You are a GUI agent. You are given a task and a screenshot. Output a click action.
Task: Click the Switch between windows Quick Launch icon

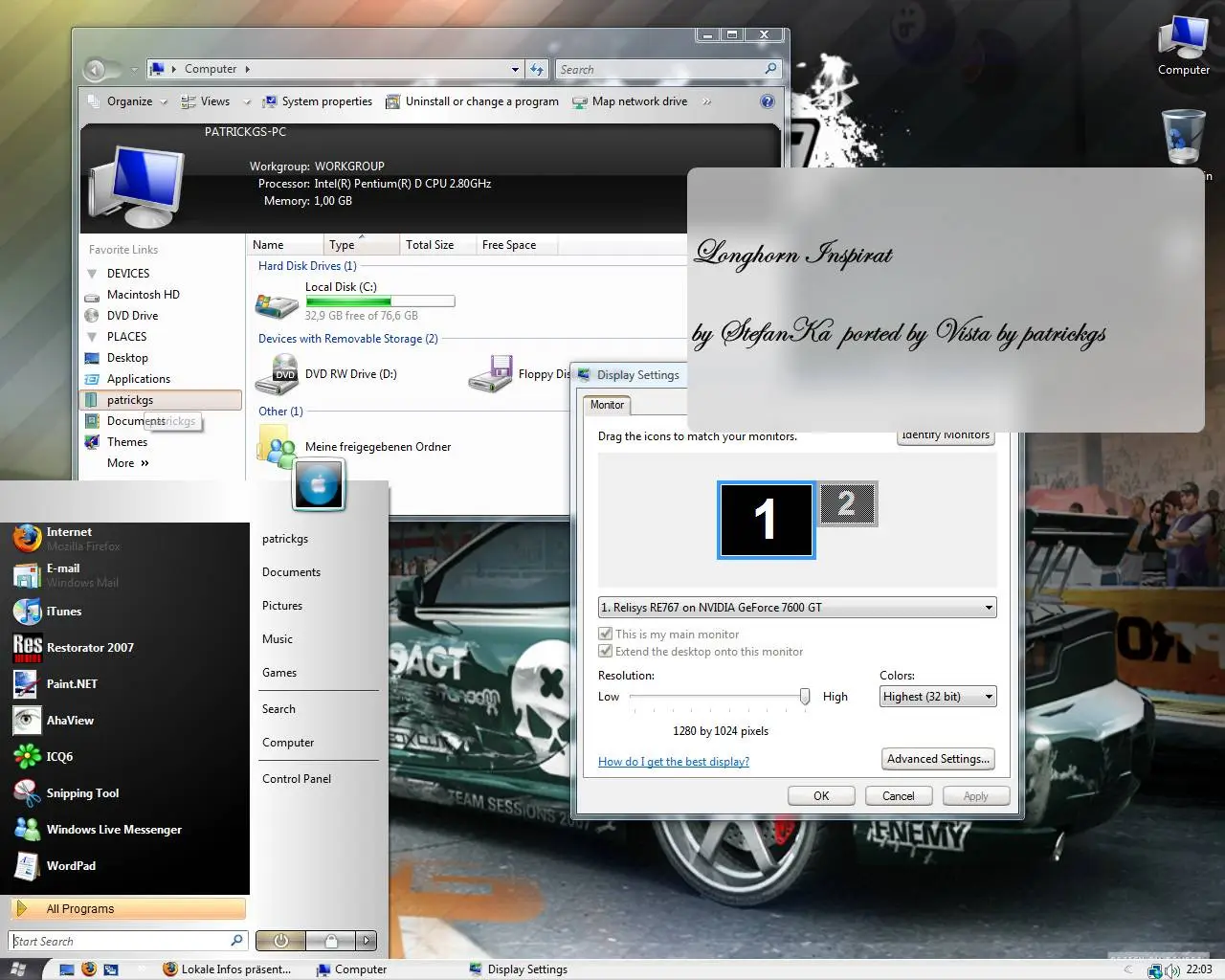(111, 969)
